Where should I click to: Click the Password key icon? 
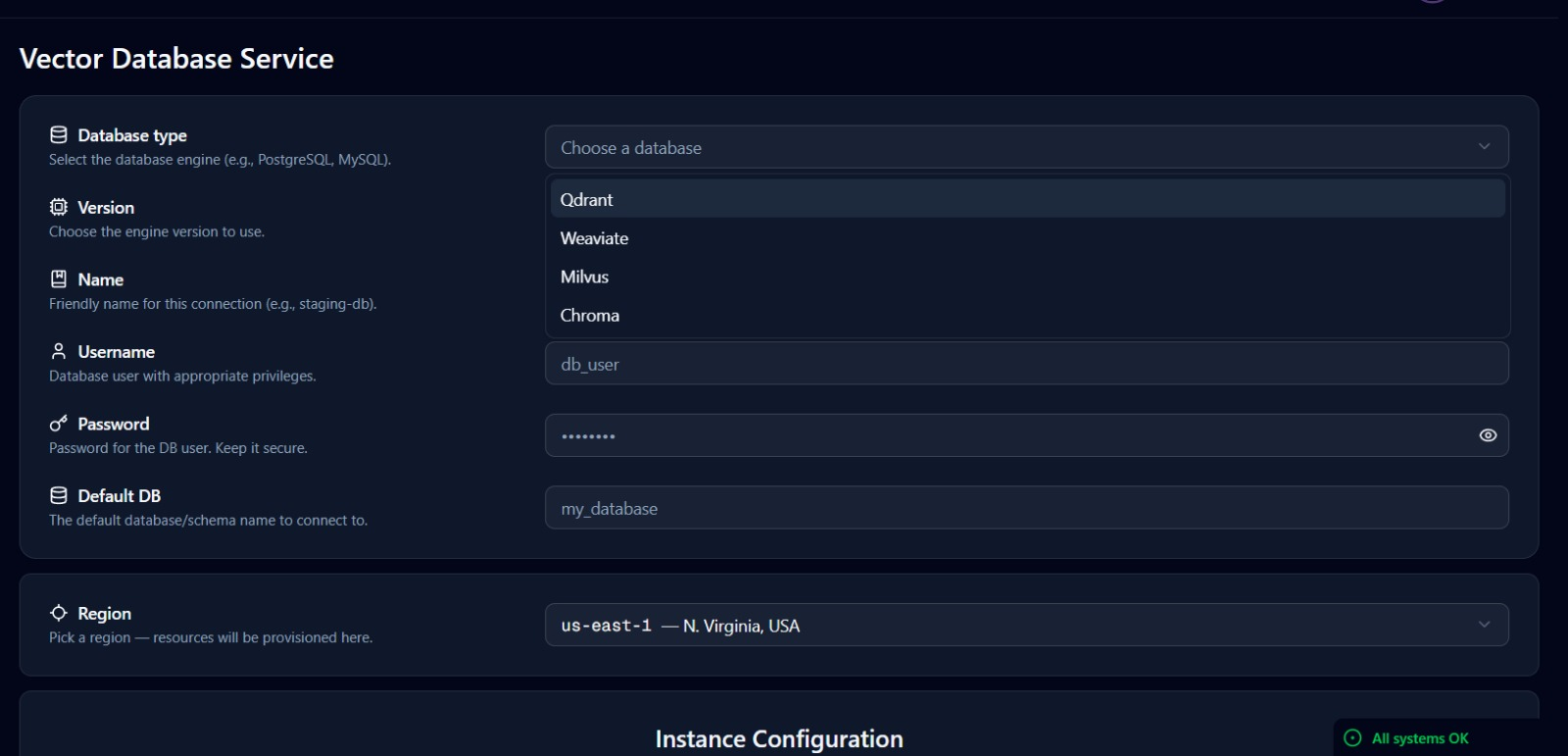[59, 424]
